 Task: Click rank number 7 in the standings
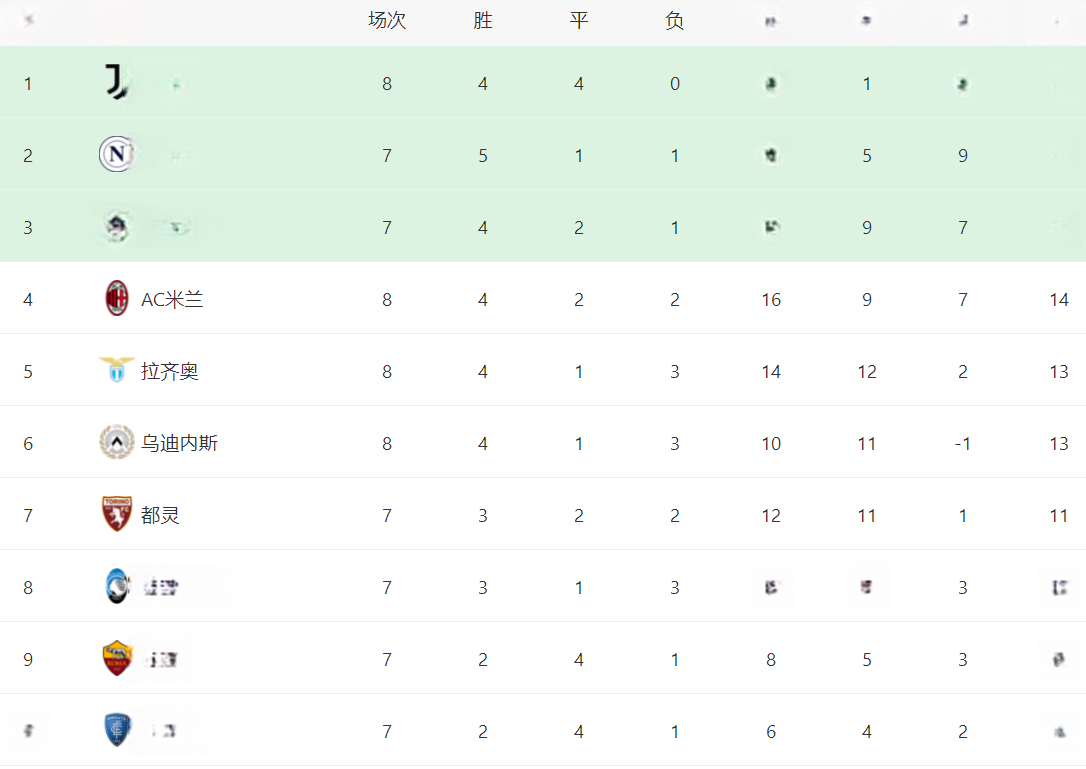pyautogui.click(x=28, y=515)
